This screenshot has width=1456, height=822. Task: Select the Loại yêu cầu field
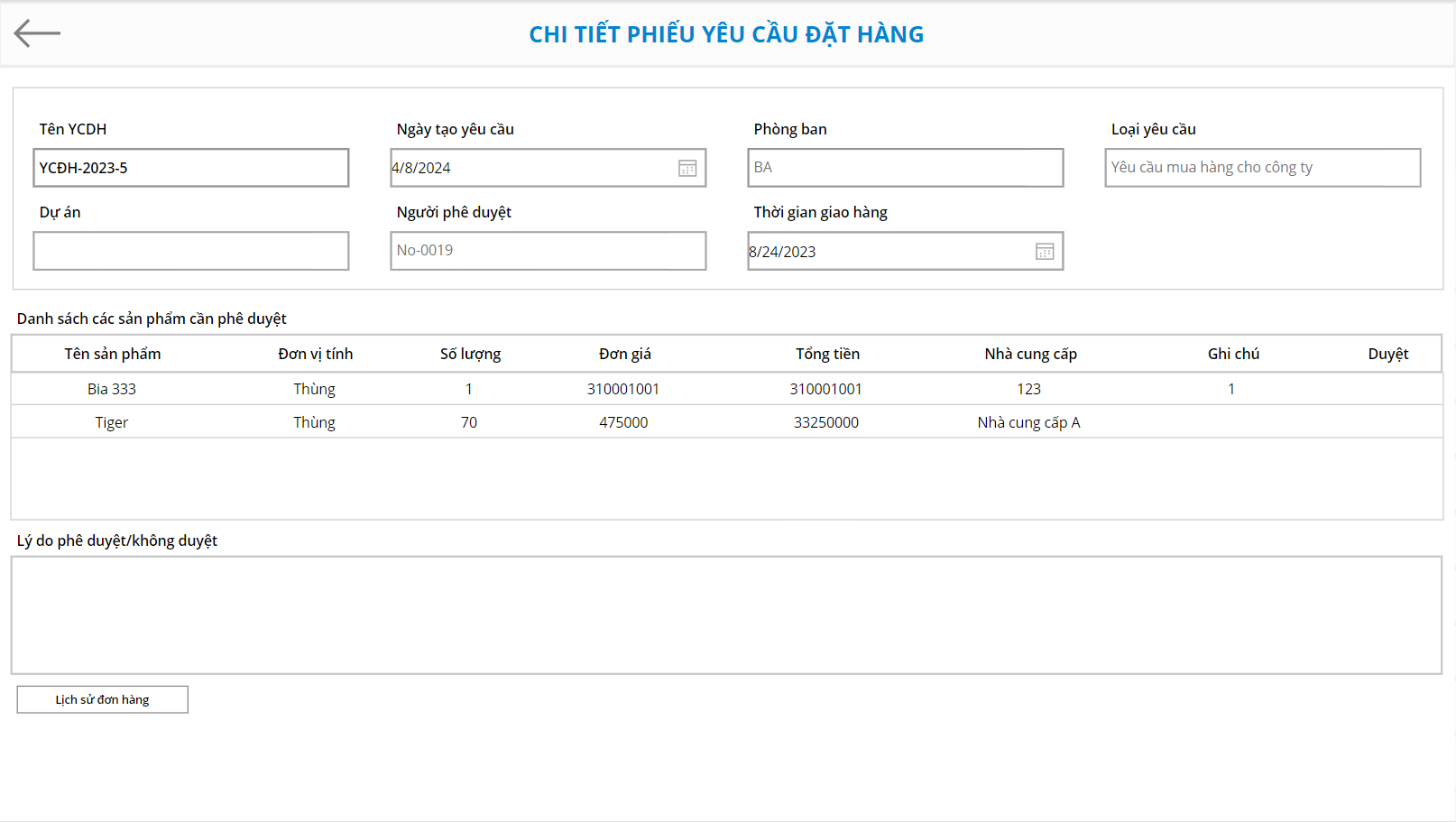pyautogui.click(x=1263, y=168)
